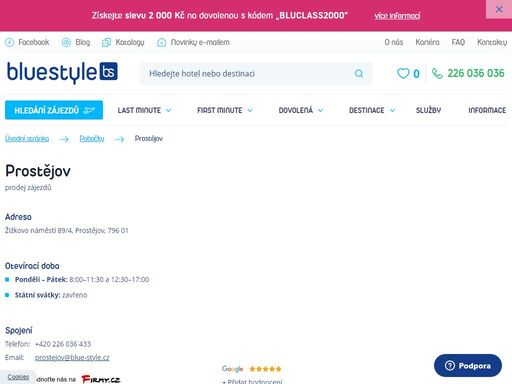Open the Služby menu item
Viewport: 512px width, 384px height.
[428, 110]
